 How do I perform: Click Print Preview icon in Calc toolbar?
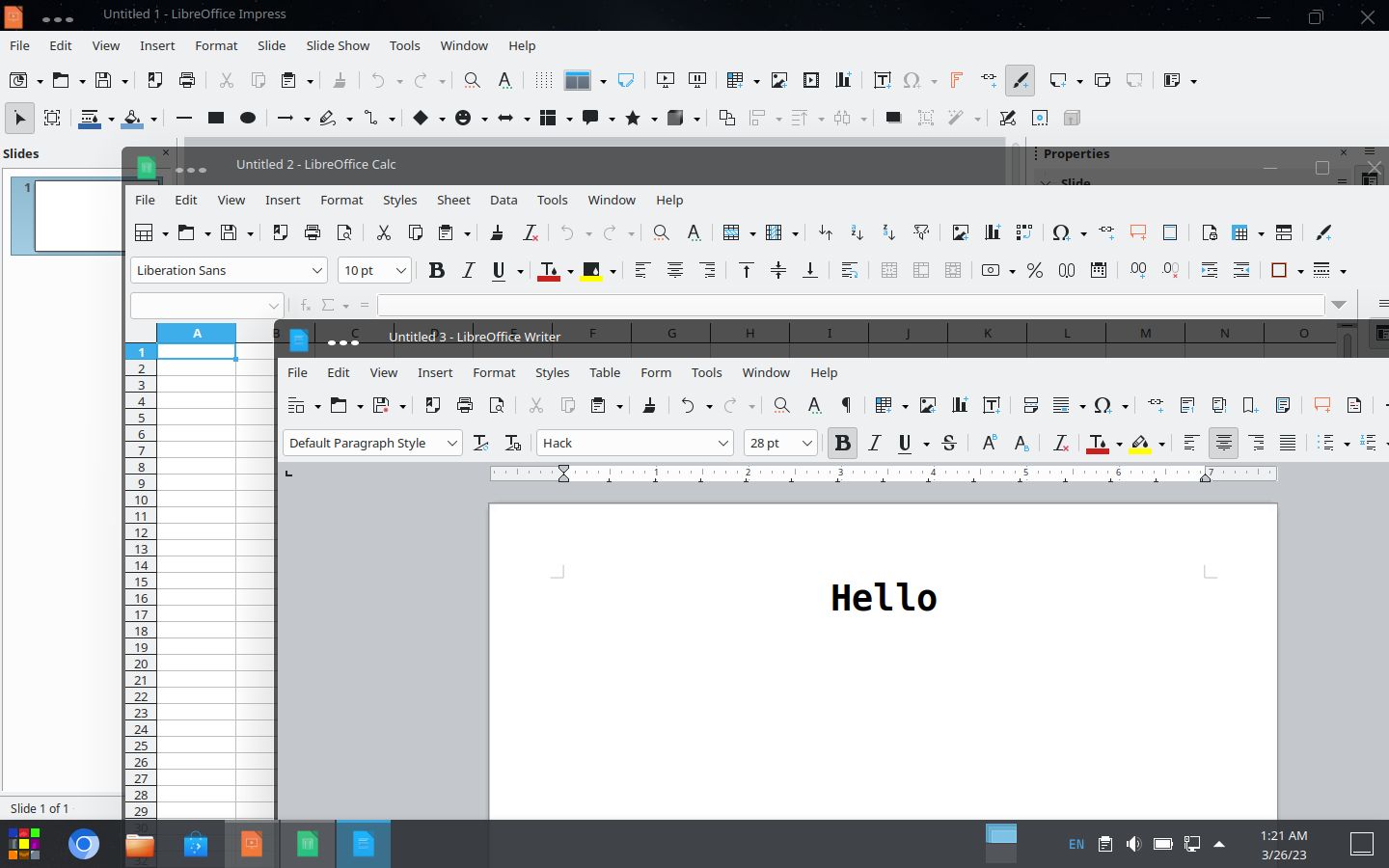344,232
